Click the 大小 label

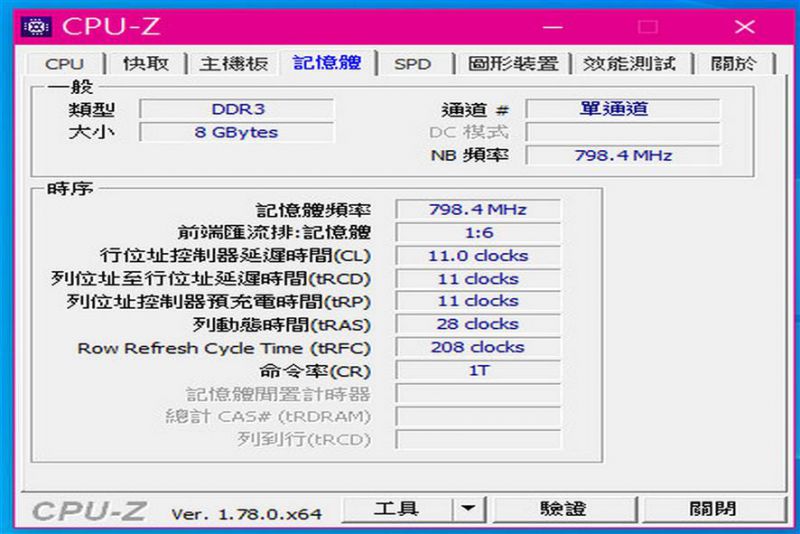point(92,132)
